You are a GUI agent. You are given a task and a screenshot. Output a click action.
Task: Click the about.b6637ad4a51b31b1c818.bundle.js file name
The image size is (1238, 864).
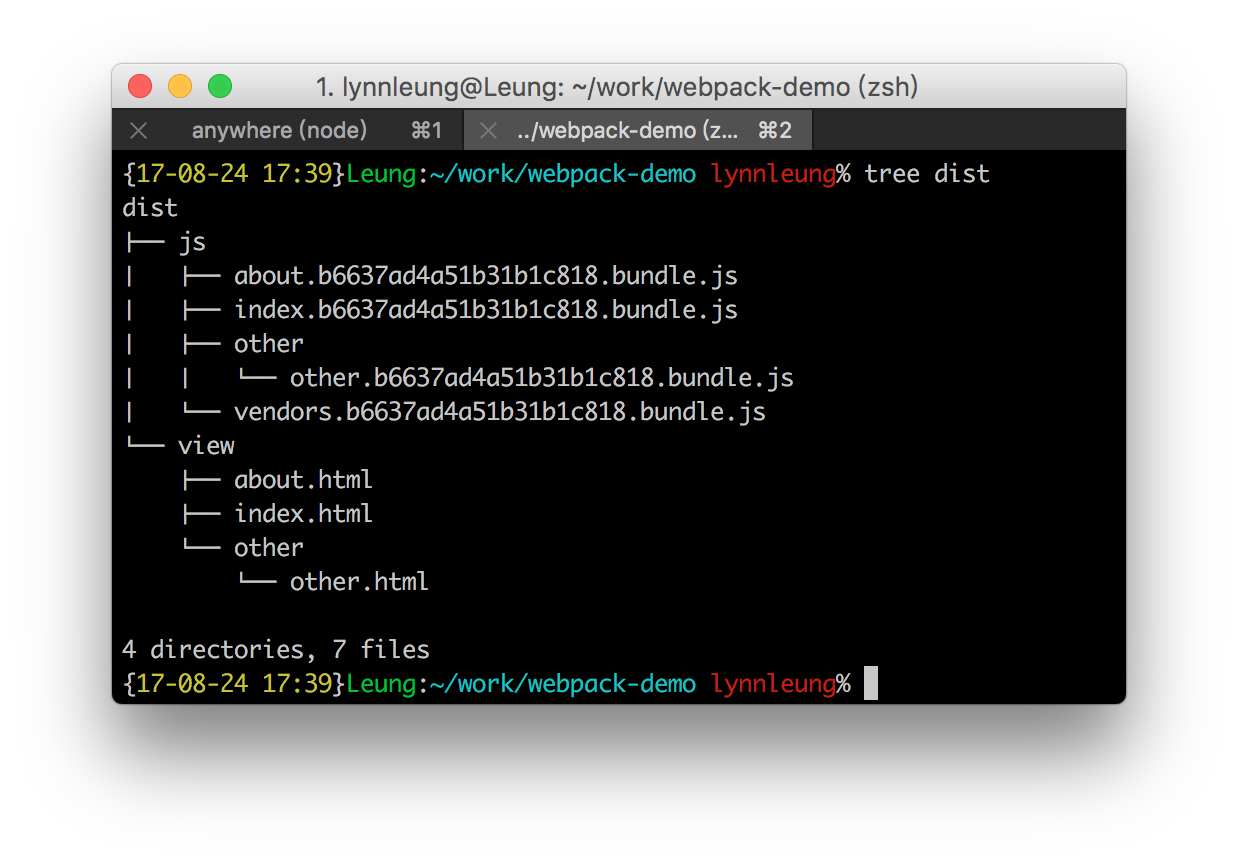point(486,276)
